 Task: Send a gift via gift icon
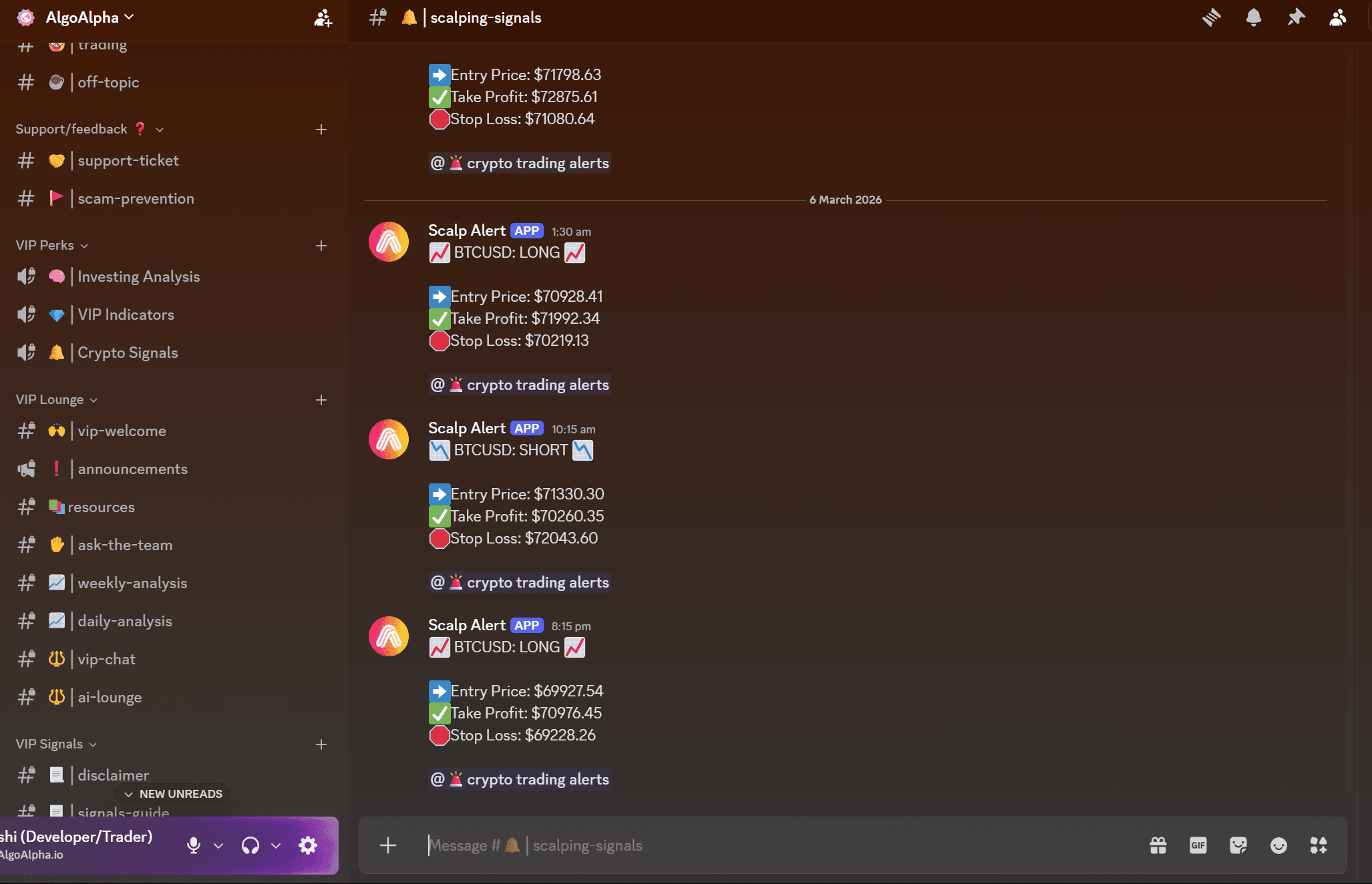[1158, 845]
